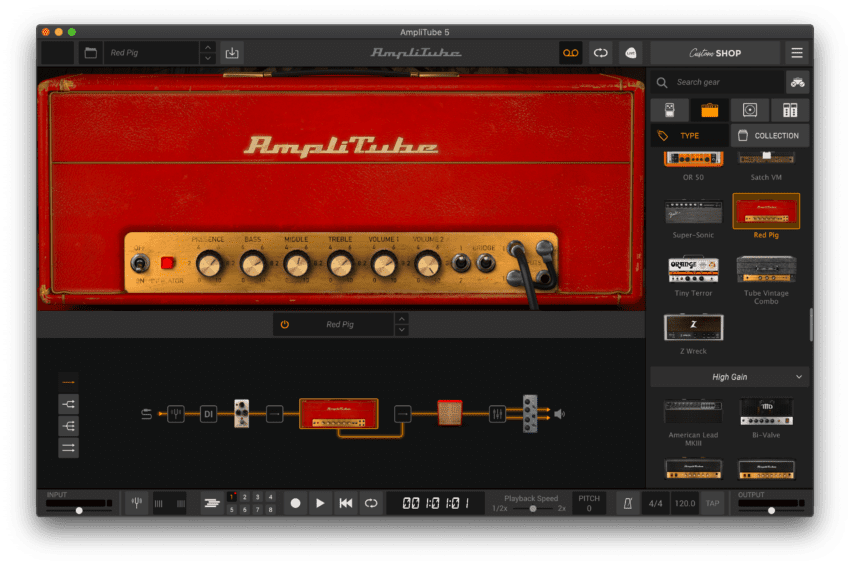Change the 4/4 time signature
Viewport: 850px width, 565px height.
click(655, 503)
